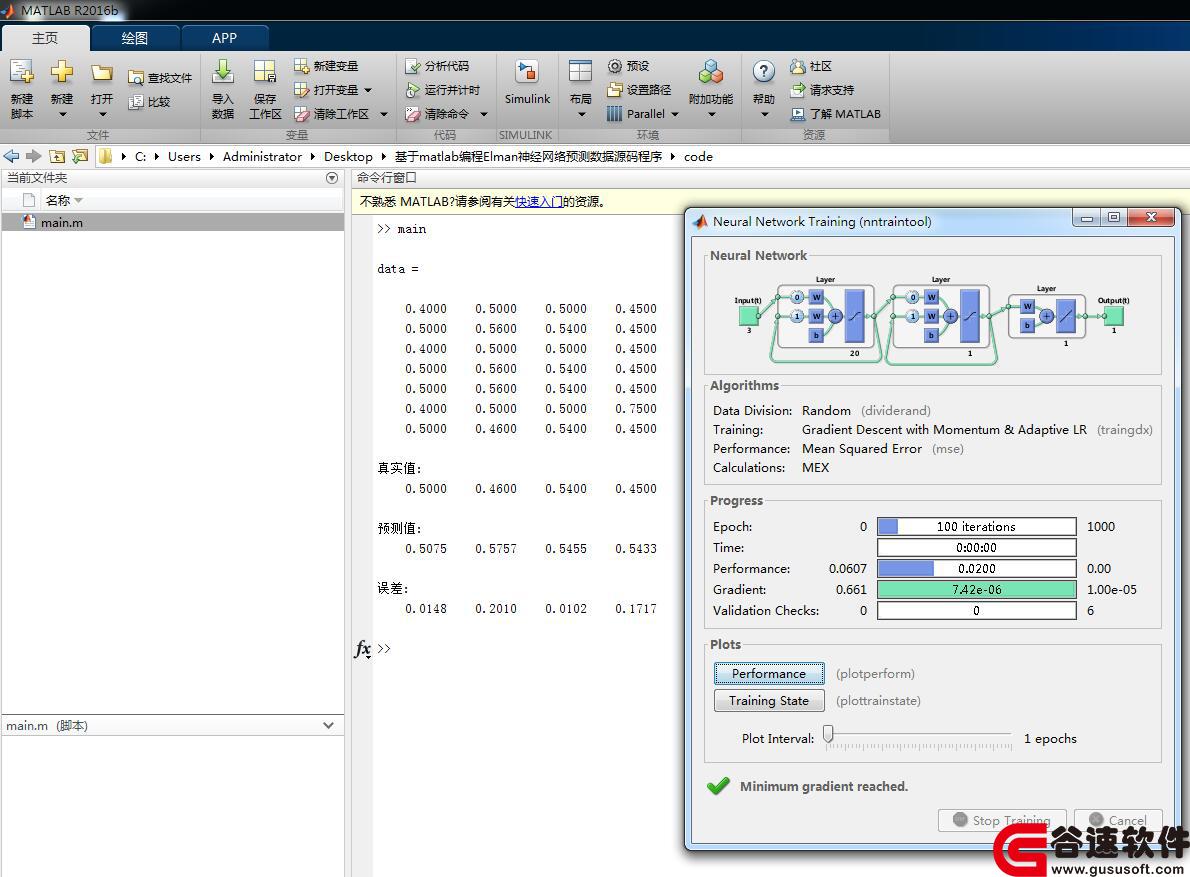1190x877 pixels.
Task: Switch to the Plots (绘图) tab
Action: click(x=134, y=38)
